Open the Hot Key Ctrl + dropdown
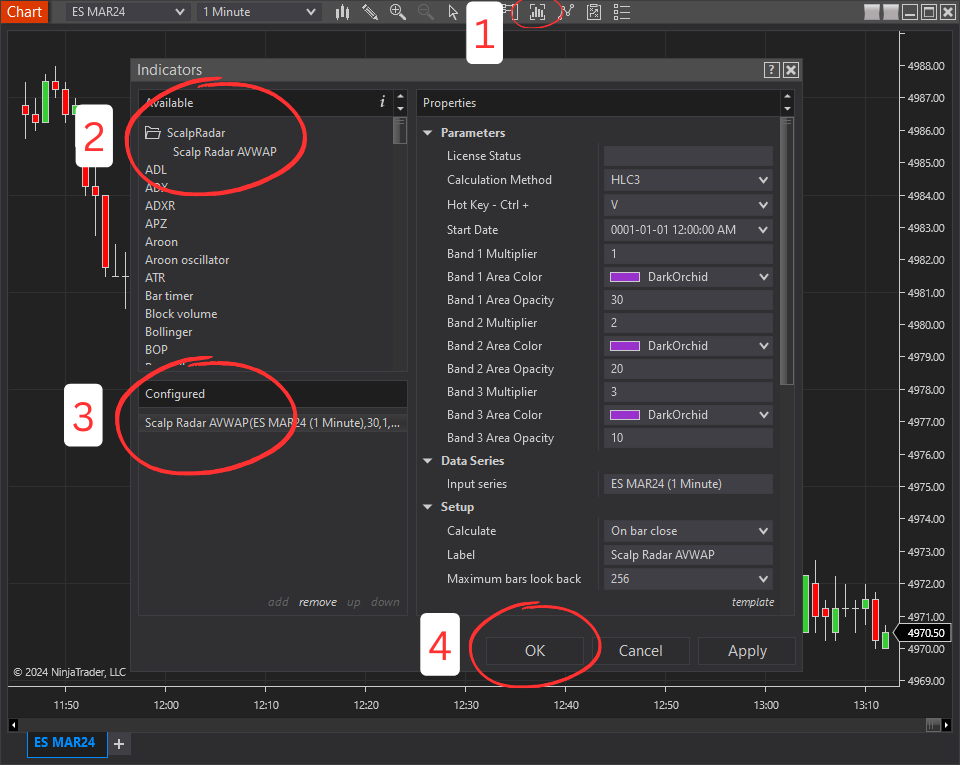The height and width of the screenshot is (765, 960). (x=688, y=205)
